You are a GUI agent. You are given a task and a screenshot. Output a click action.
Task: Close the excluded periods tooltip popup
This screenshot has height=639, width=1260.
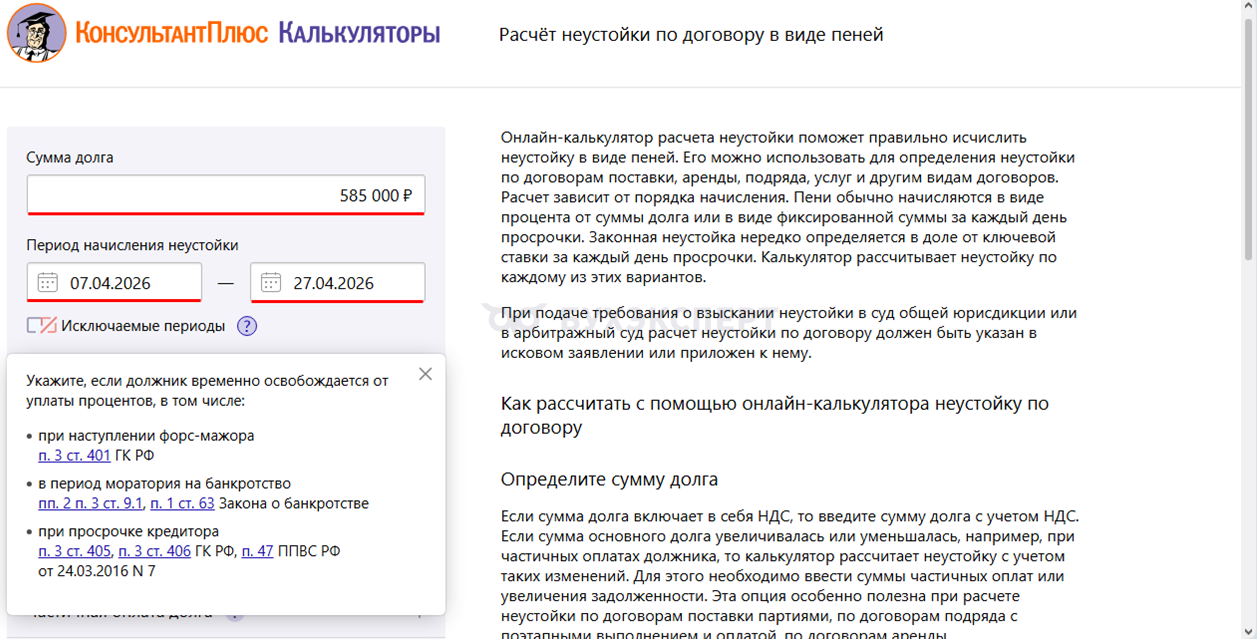point(426,374)
